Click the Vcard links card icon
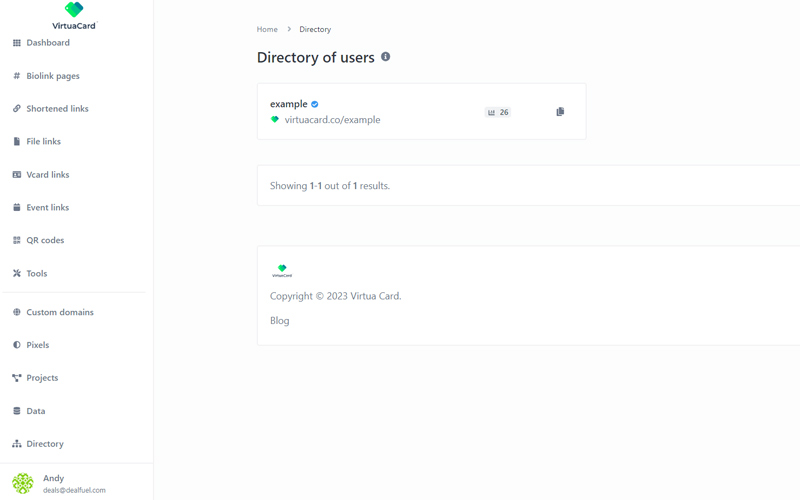 (x=17, y=174)
